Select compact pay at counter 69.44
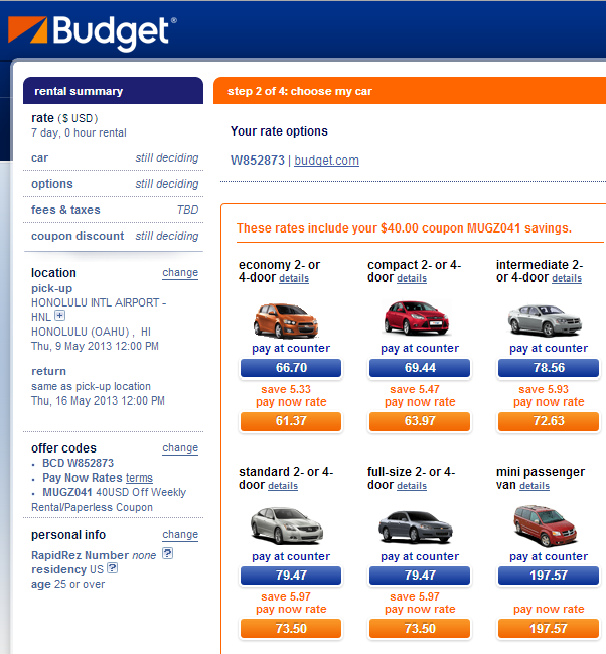This screenshot has width=606, height=654. click(420, 368)
